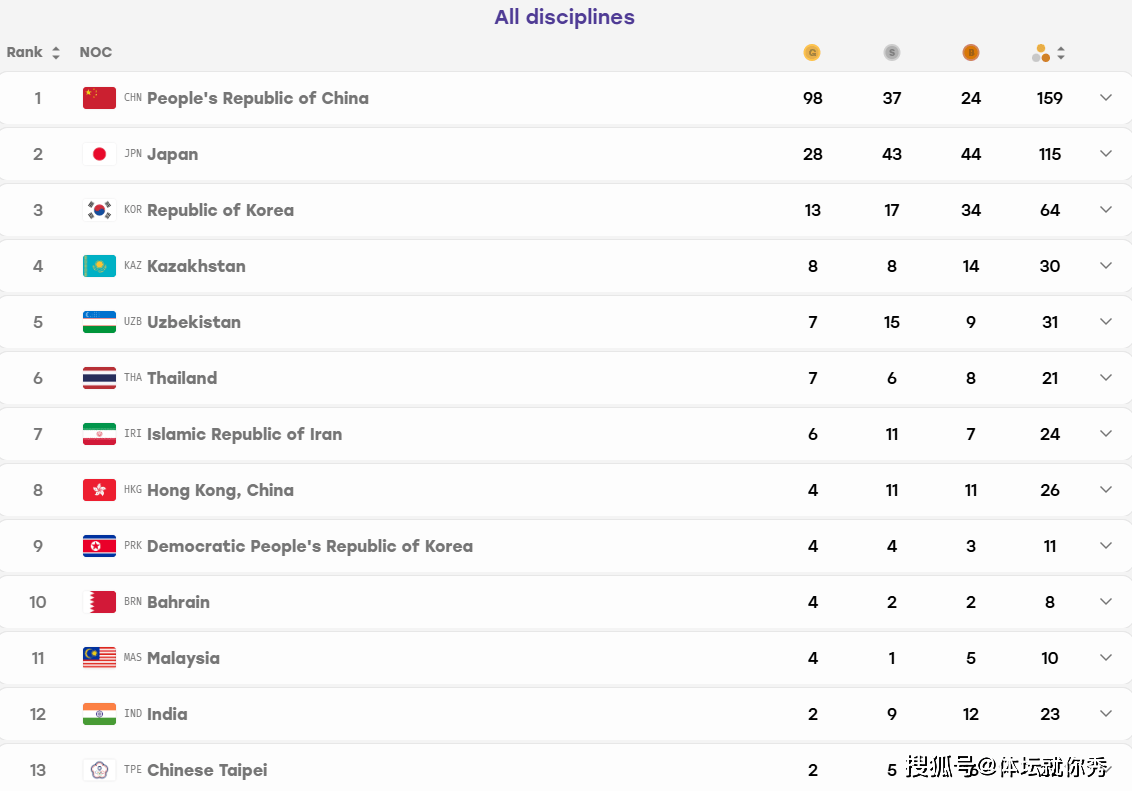Click the DPR Korea flag icon

click(x=100, y=546)
